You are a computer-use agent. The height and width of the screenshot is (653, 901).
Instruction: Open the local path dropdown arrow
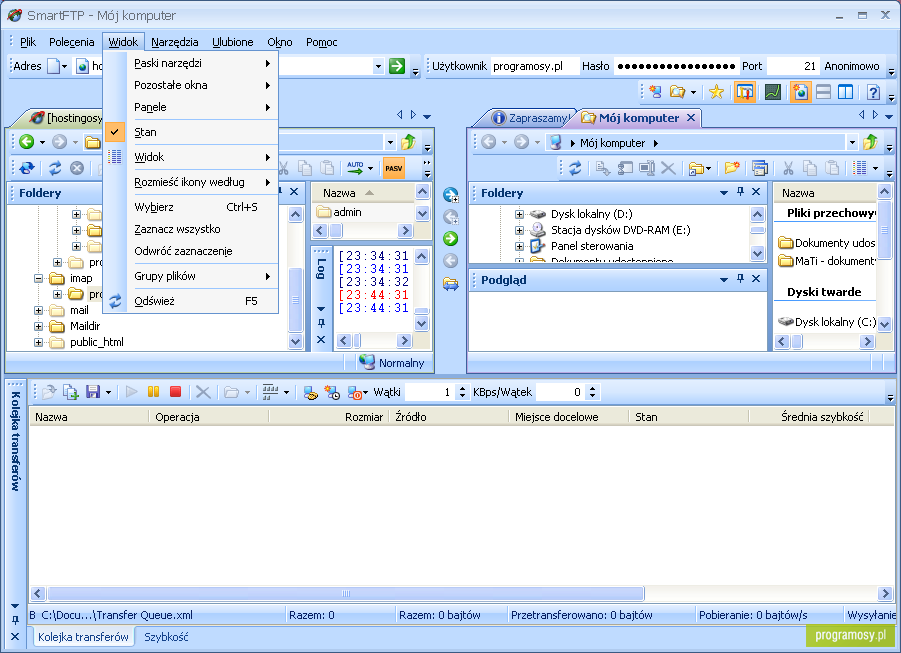852,142
